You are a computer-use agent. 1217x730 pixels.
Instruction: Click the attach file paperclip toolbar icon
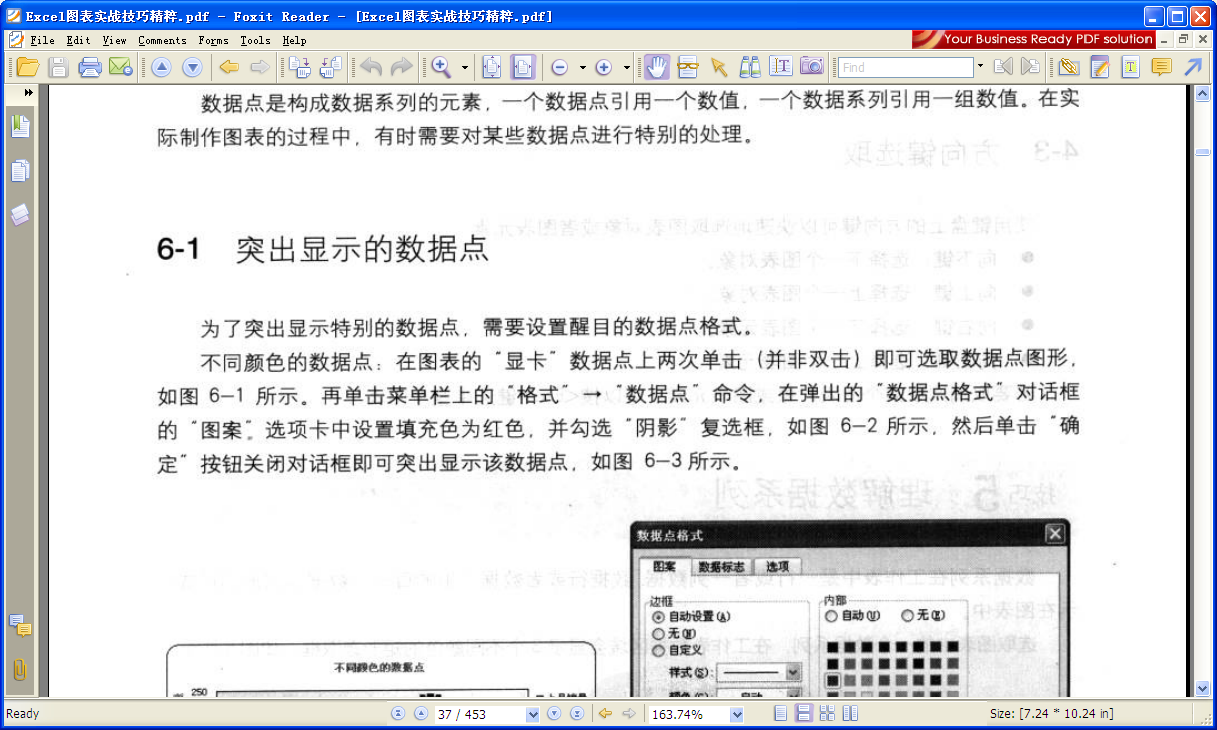tap(1069, 67)
